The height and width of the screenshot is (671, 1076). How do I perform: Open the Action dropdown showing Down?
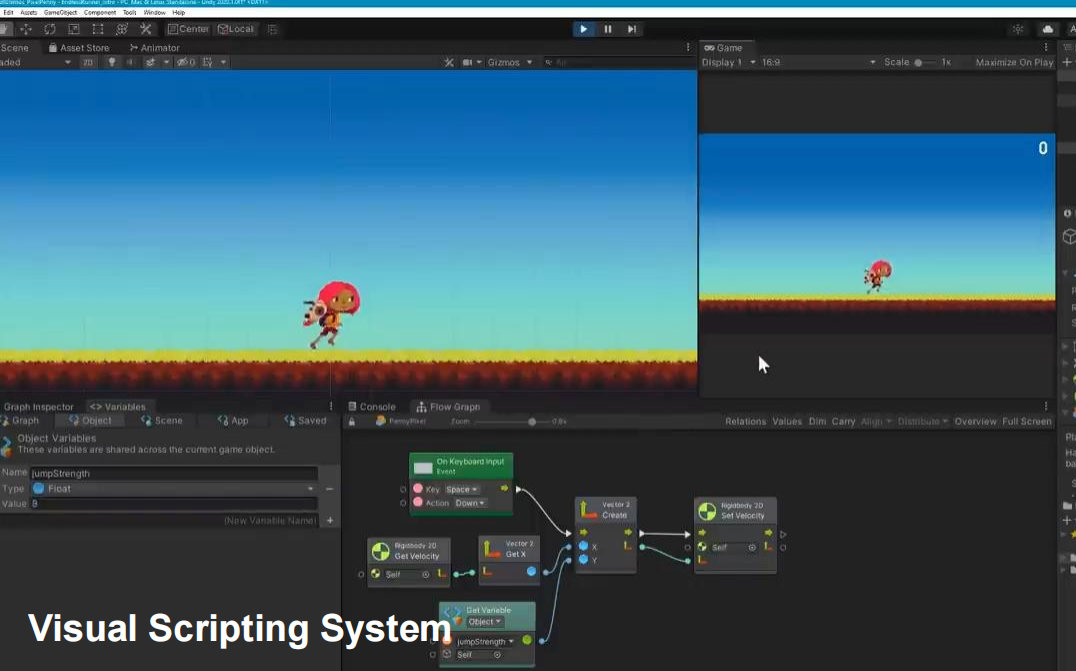click(x=470, y=503)
